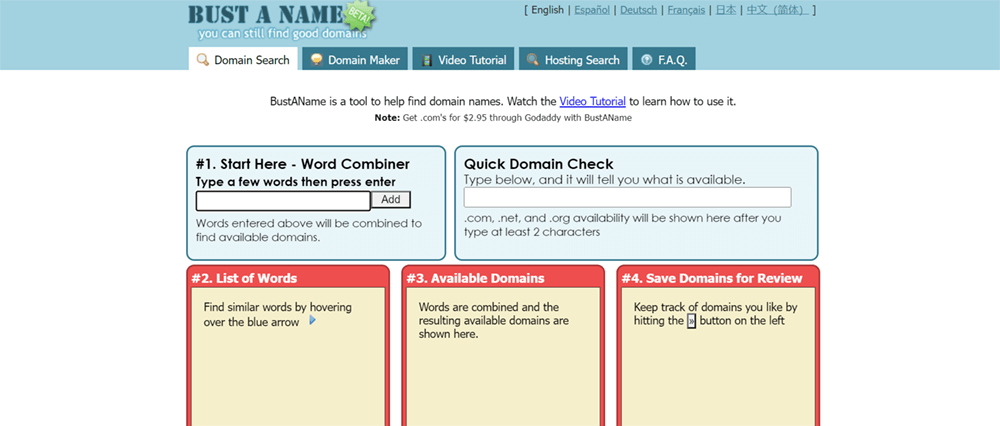
Task: Click the question icon on F.A.Q. tab
Action: point(647,60)
